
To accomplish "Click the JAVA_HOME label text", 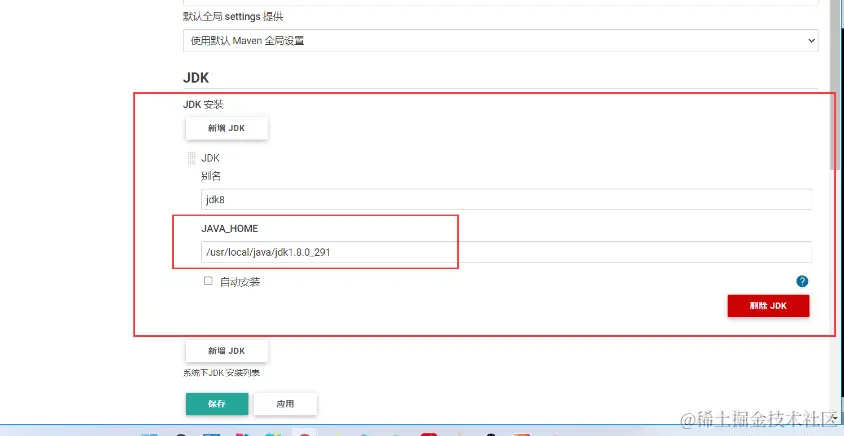I will coord(230,229).
